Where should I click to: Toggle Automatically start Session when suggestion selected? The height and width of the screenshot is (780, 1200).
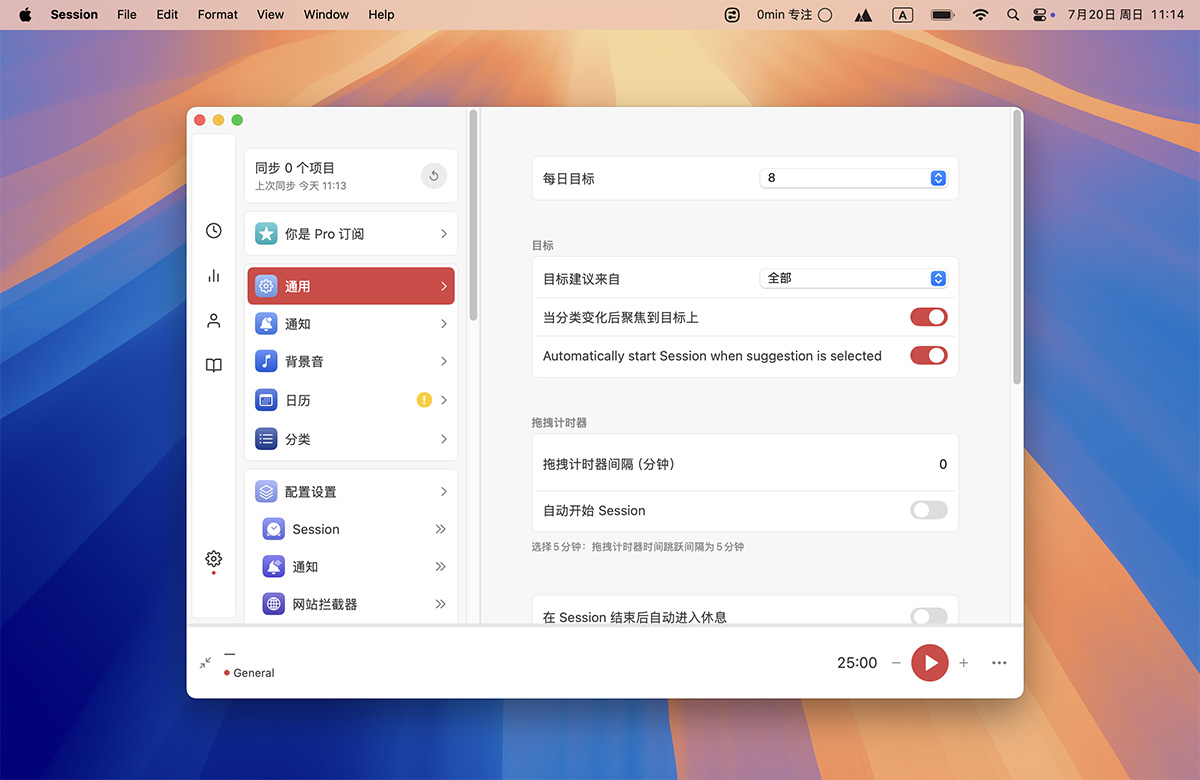[x=928, y=355]
